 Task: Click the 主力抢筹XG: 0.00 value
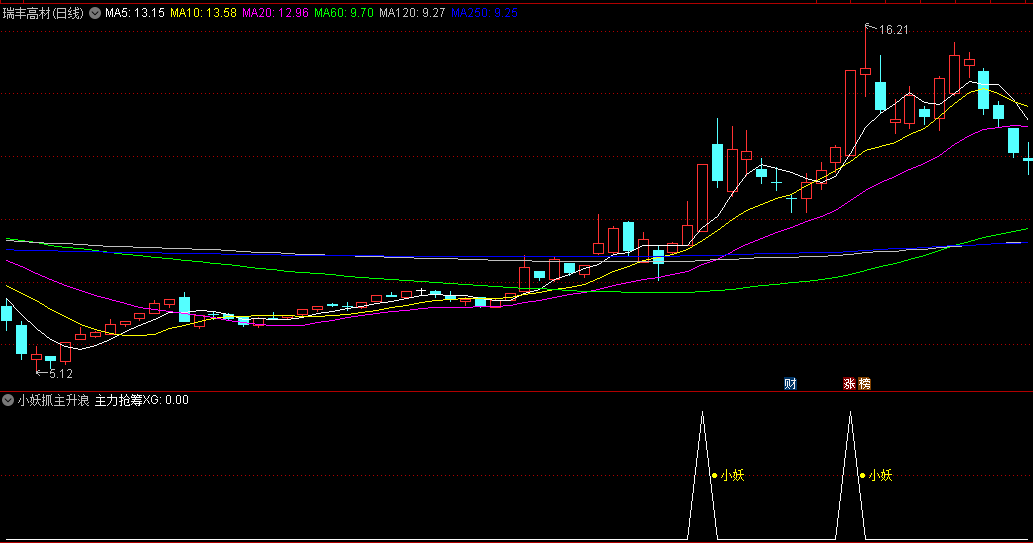[142, 400]
